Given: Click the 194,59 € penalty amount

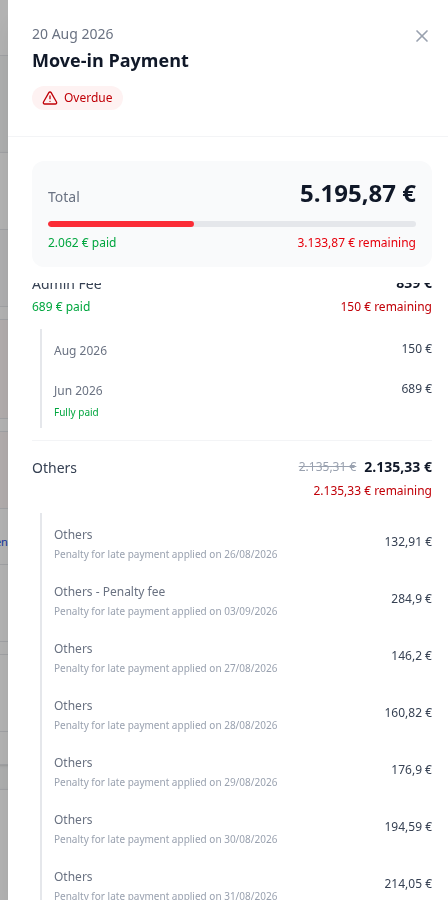Looking at the screenshot, I should [408, 827].
